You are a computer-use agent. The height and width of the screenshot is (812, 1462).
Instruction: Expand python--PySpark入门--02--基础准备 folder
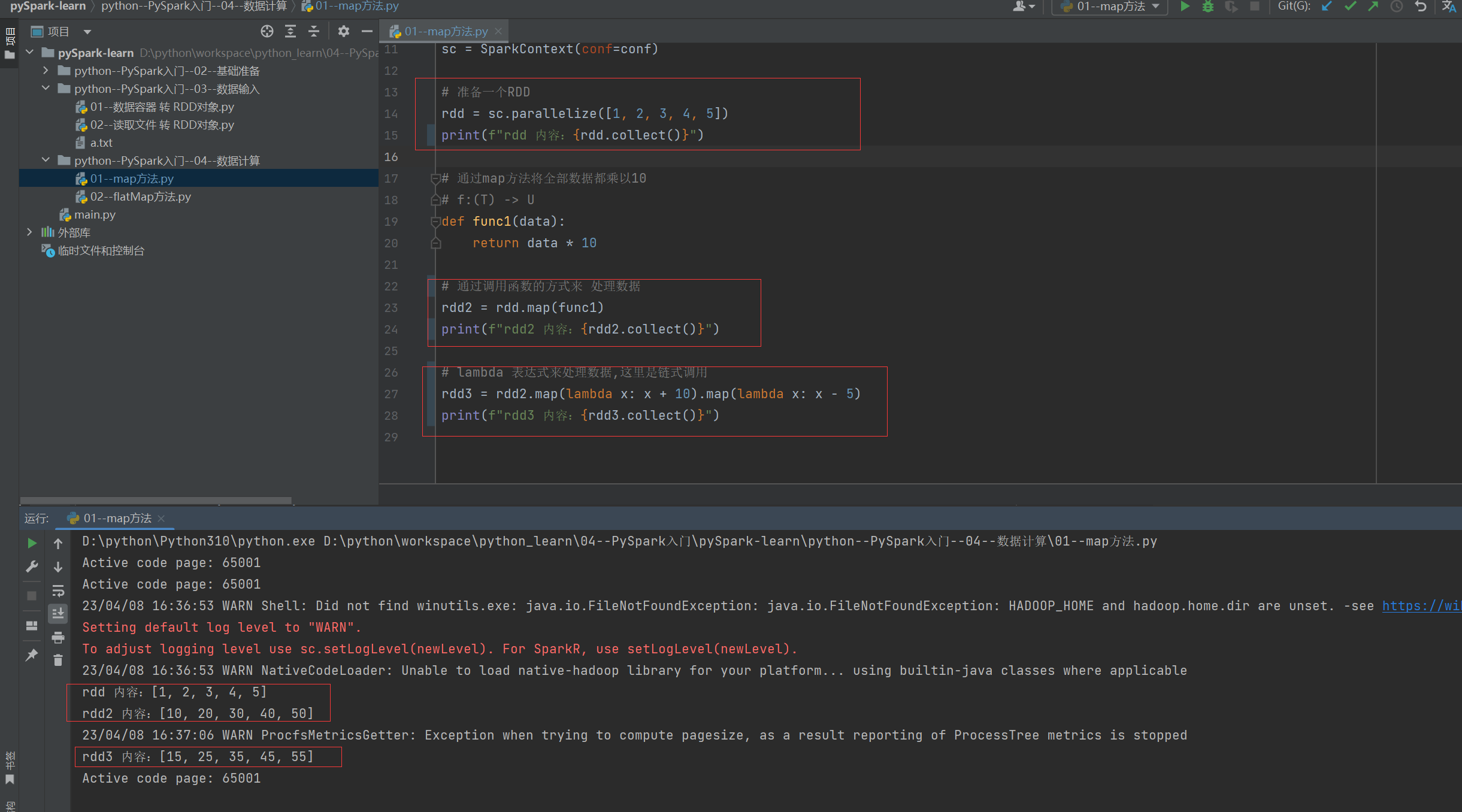click(x=46, y=71)
